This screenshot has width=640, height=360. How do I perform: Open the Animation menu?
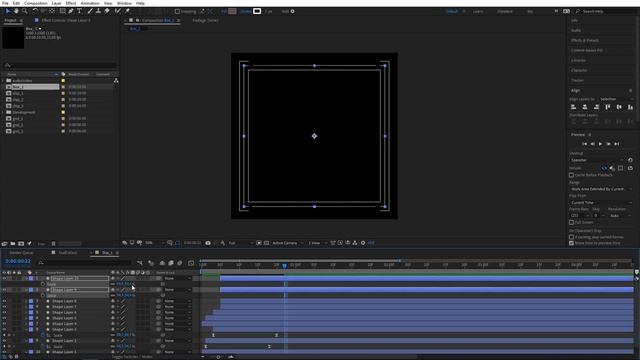(x=90, y=3)
